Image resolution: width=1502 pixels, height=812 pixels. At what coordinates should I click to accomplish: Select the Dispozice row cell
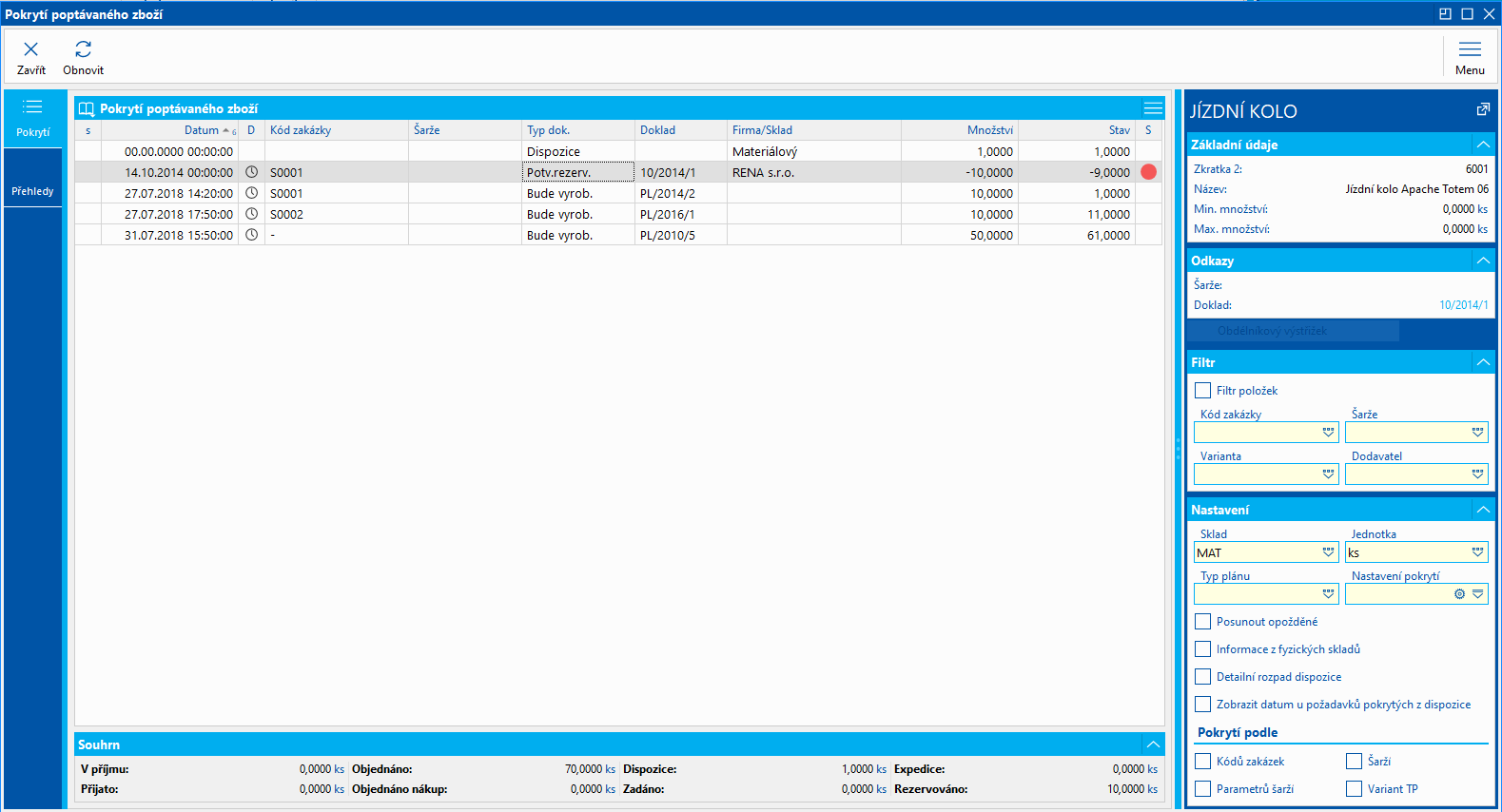click(578, 151)
